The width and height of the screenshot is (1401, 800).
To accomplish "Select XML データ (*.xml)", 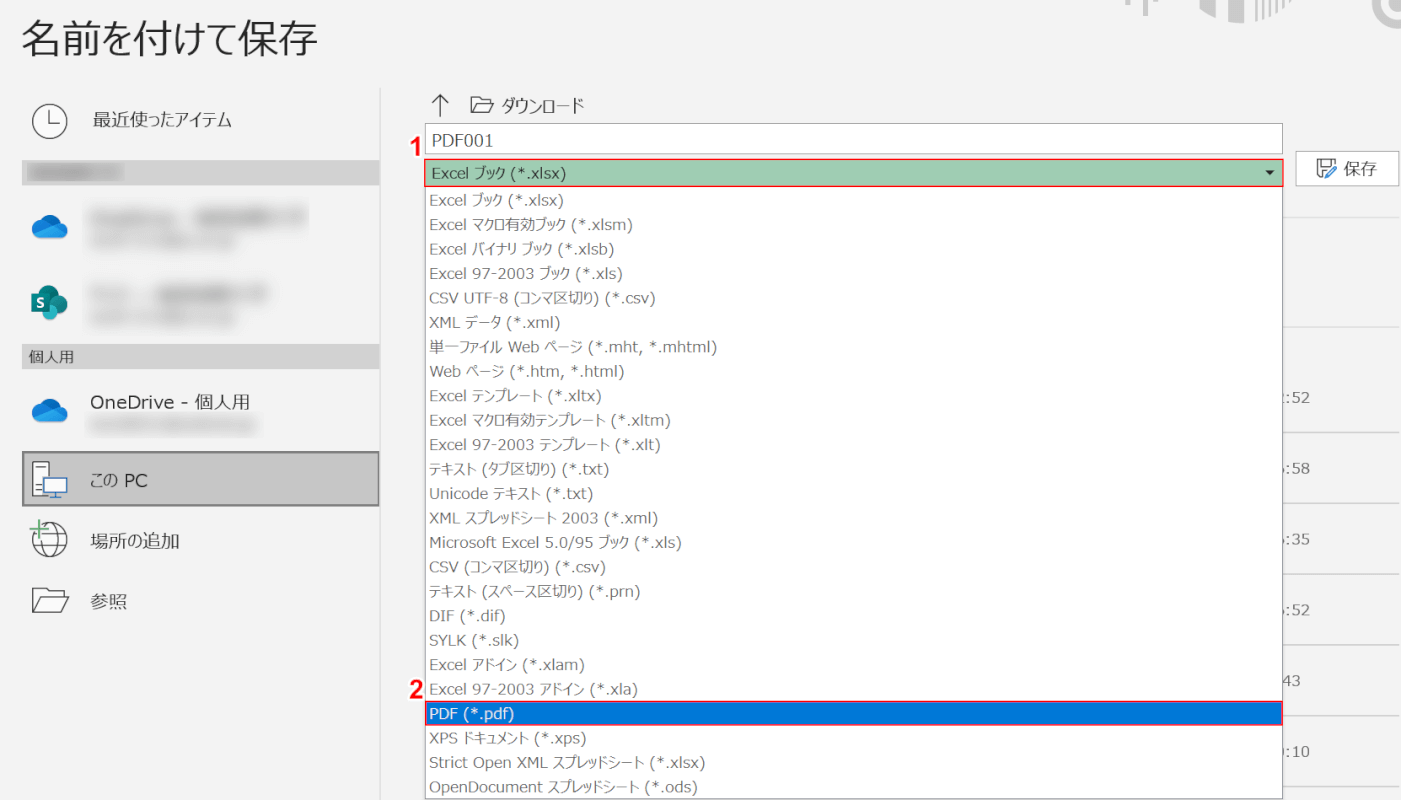I will coord(853,322).
